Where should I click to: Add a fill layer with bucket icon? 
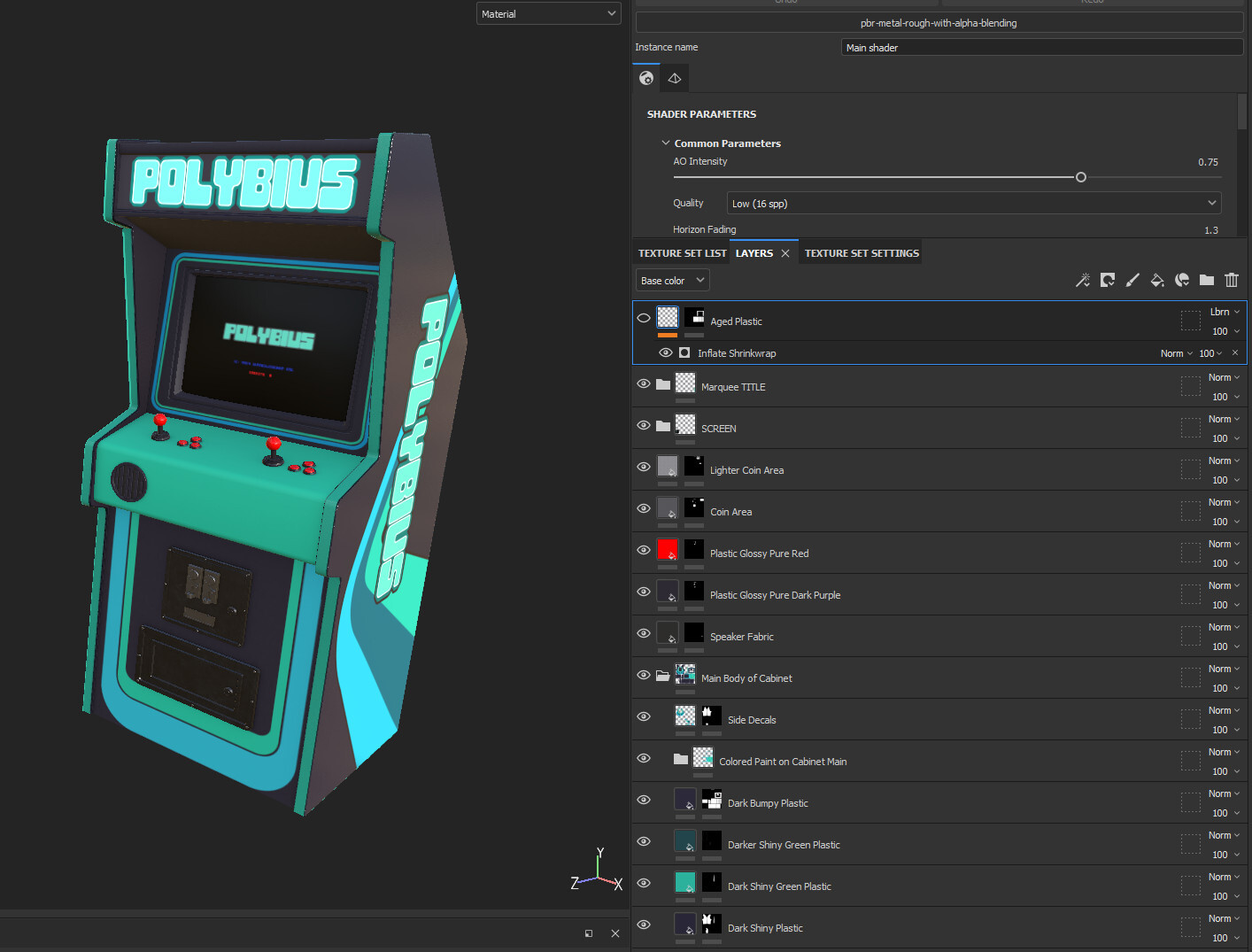tap(1157, 281)
